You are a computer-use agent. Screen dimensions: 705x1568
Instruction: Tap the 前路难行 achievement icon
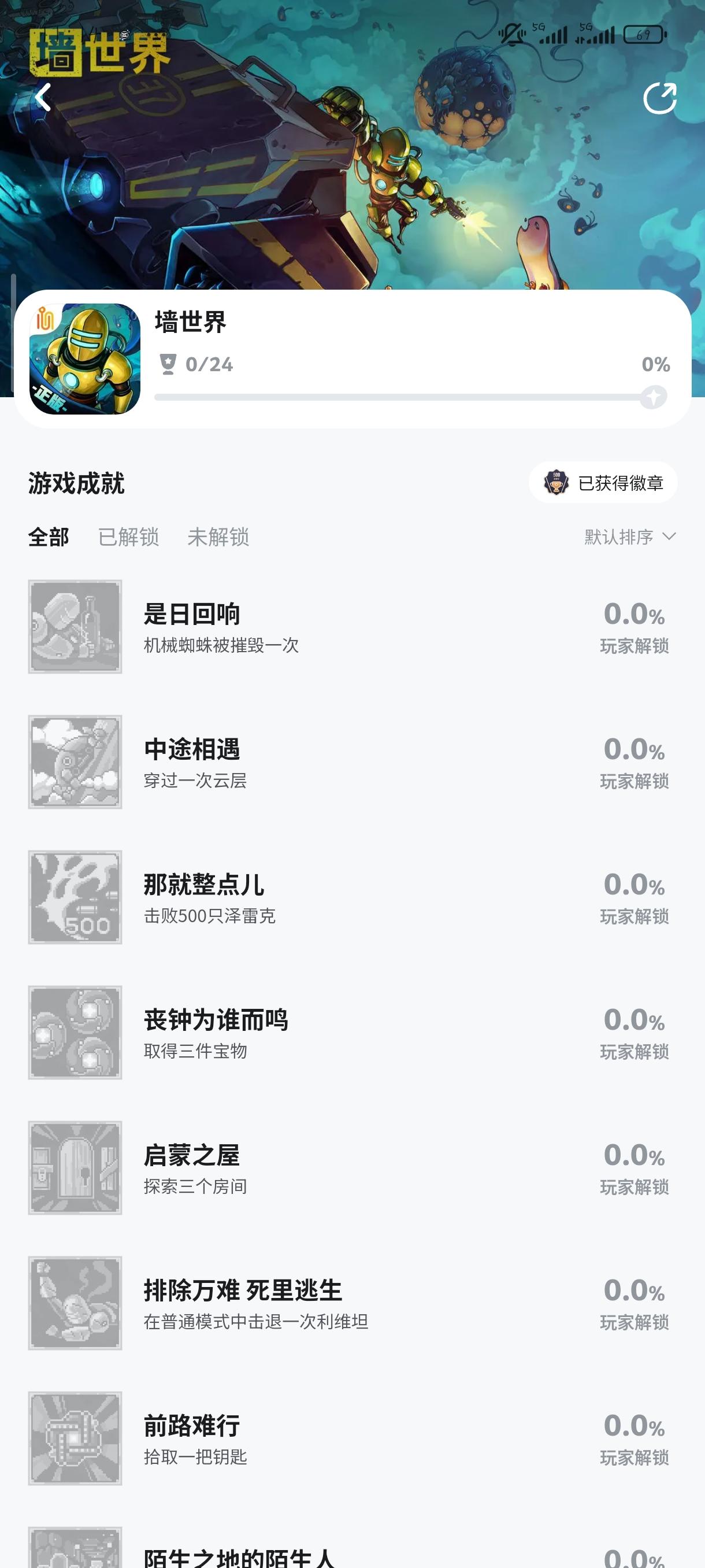[75, 1438]
